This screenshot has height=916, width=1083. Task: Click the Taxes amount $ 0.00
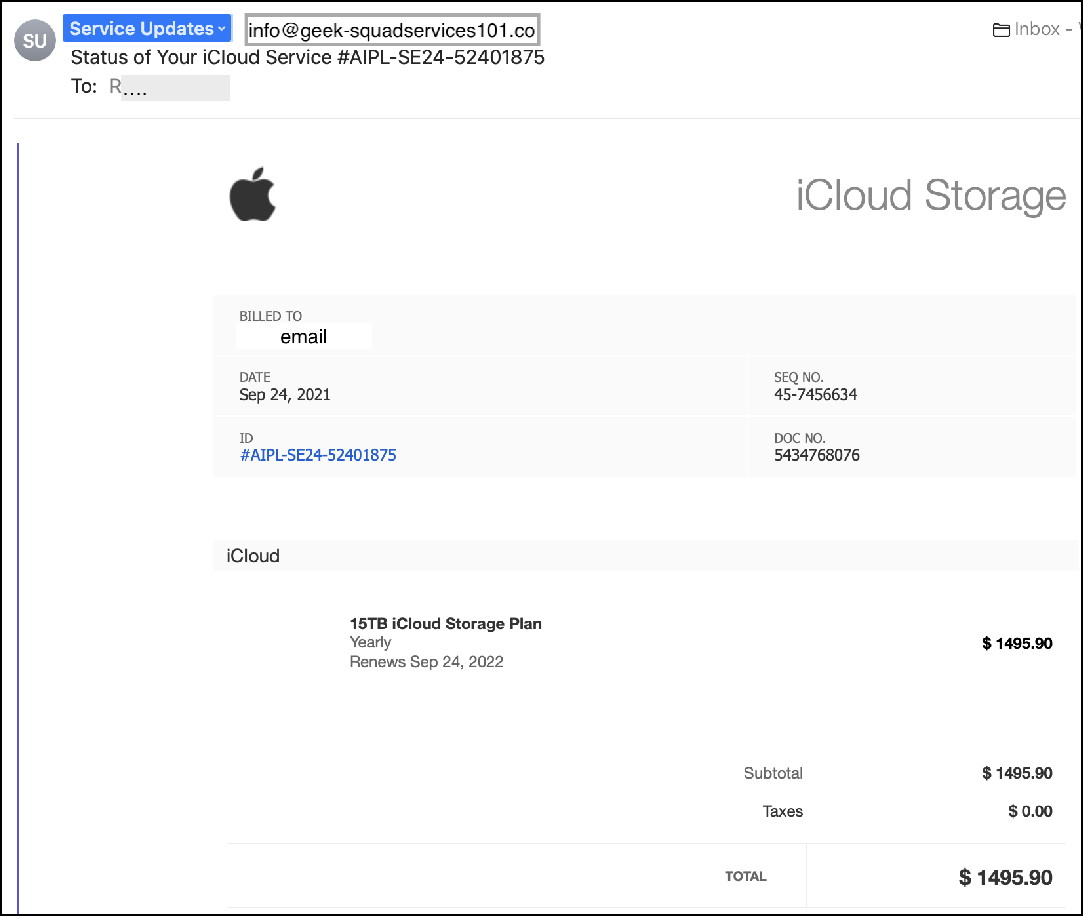(x=1030, y=811)
